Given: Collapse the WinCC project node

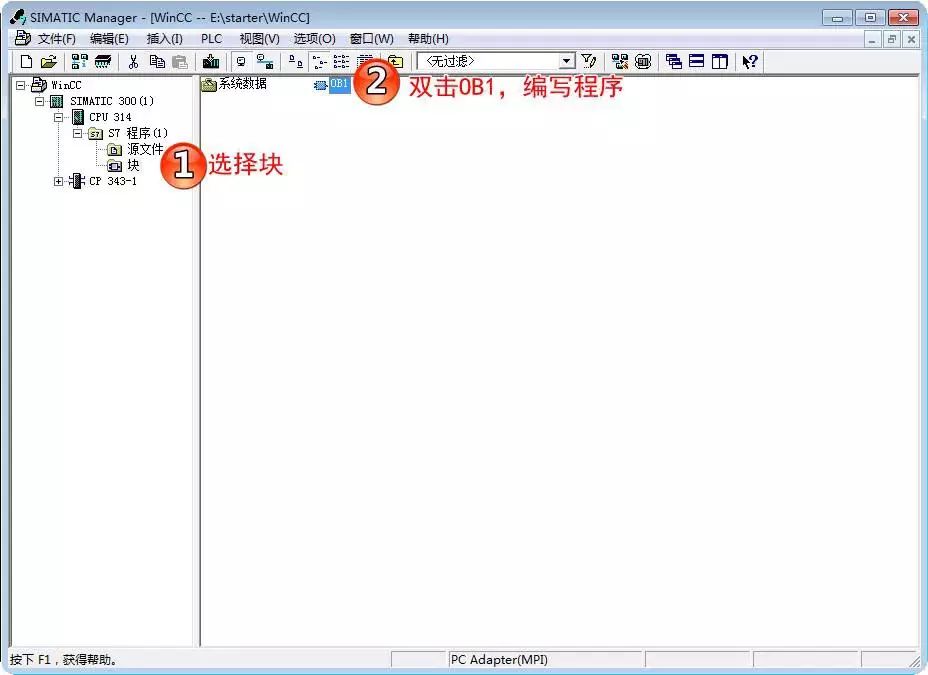Looking at the screenshot, I should tap(21, 85).
